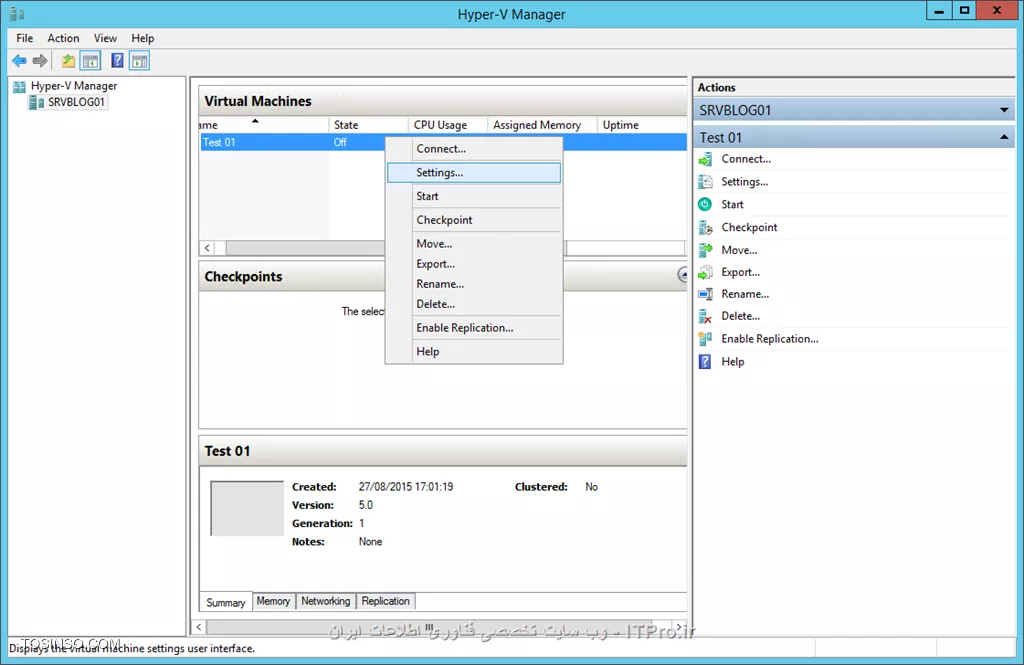Collapse the Test 01 actions section arrow
This screenshot has width=1024, height=665.
tap(1004, 138)
